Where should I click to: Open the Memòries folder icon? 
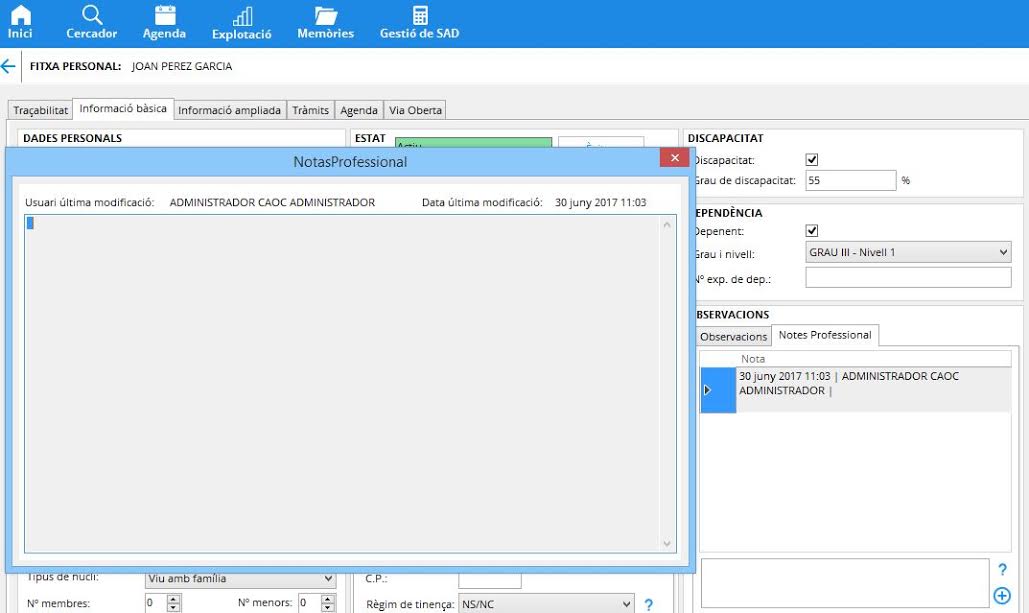325,22
